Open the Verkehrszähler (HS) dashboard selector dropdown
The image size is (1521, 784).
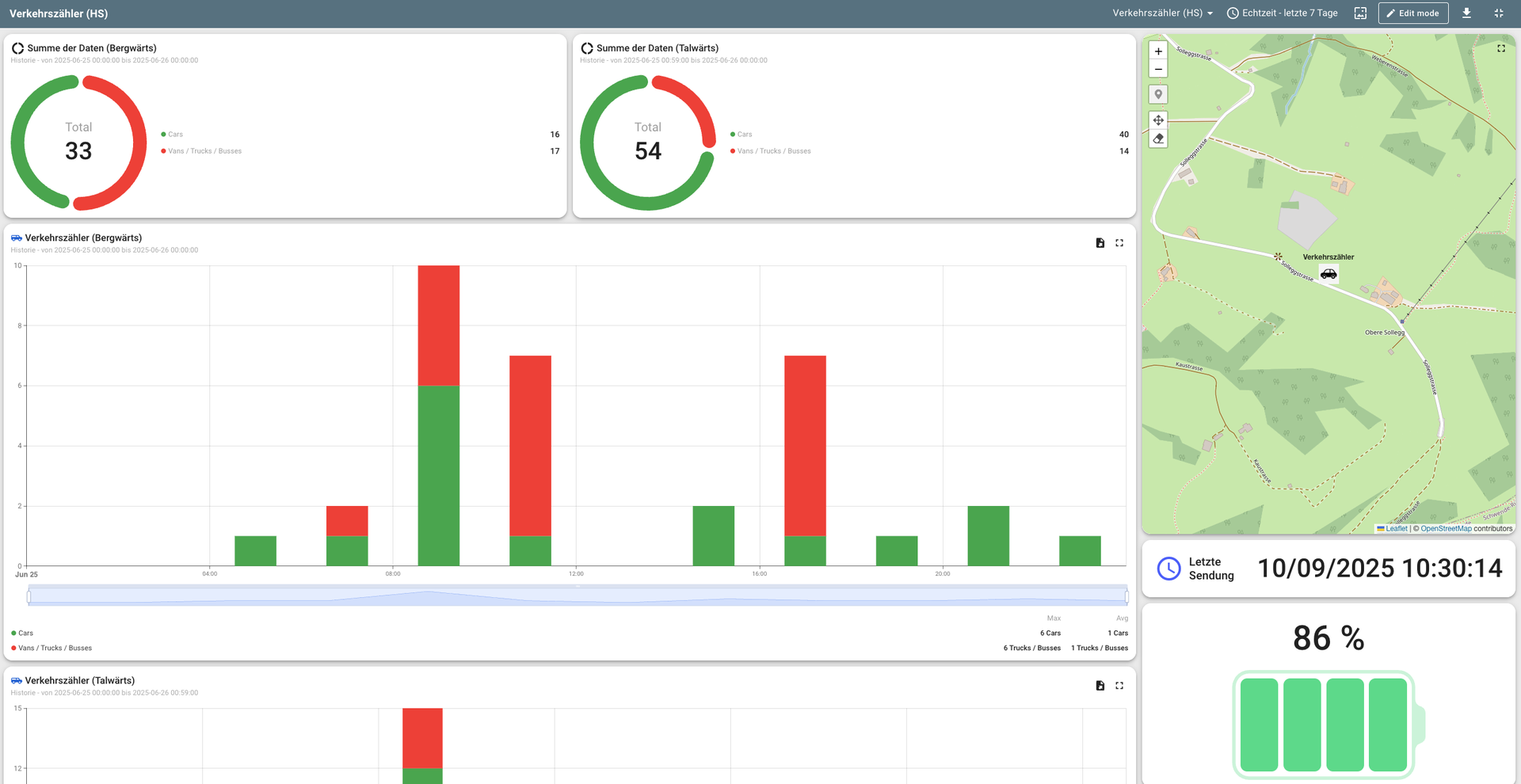pyautogui.click(x=1162, y=13)
